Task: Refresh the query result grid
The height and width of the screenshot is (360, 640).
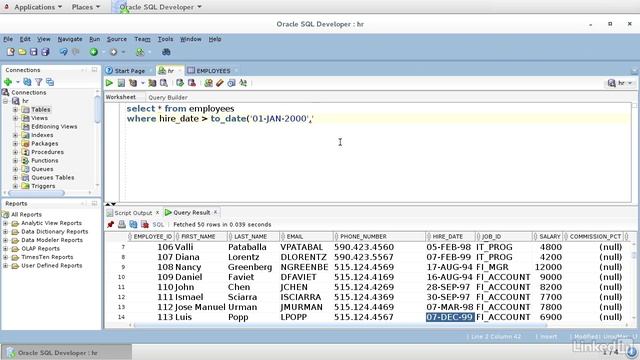Action: [133, 224]
